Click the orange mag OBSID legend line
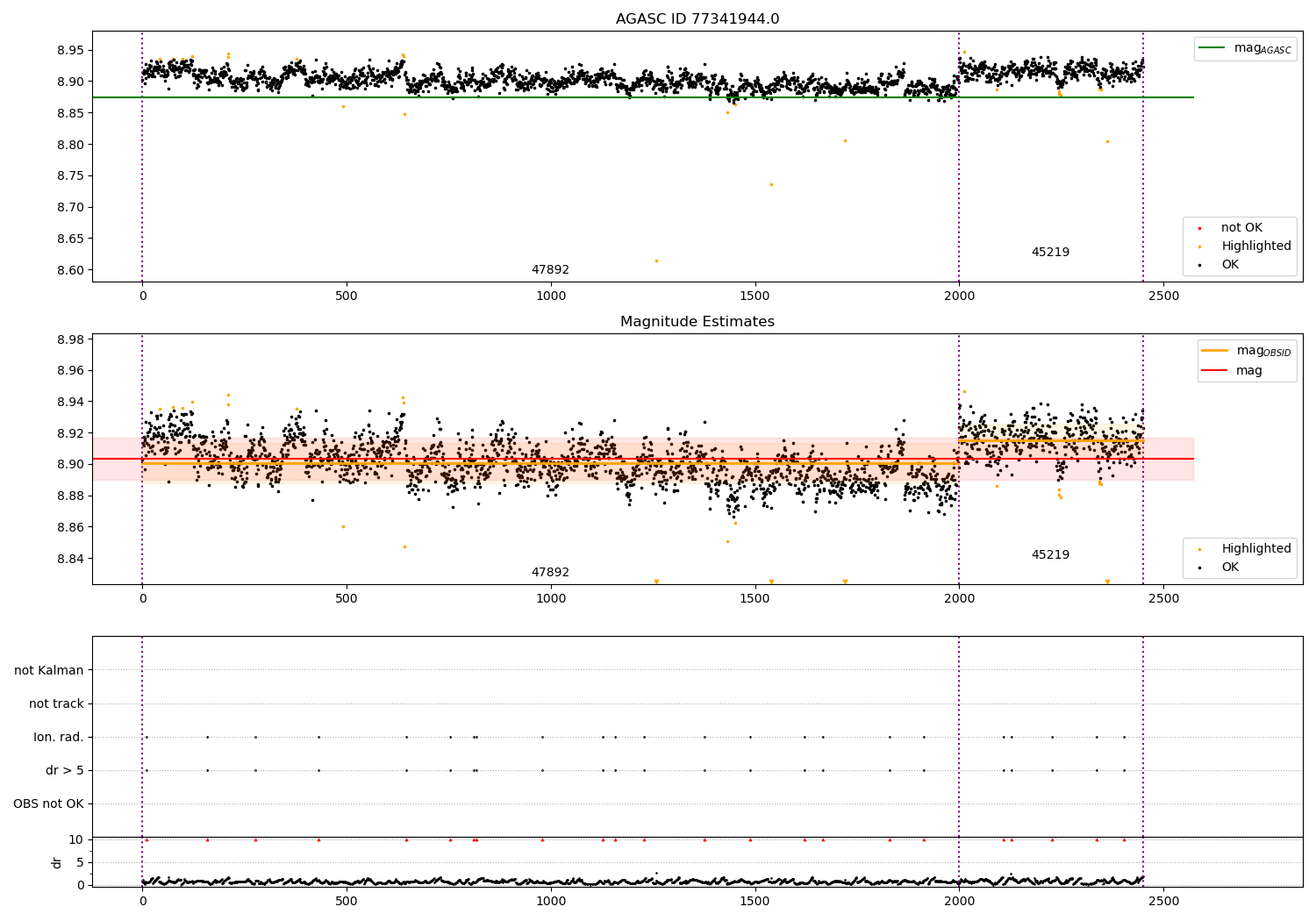 point(1214,351)
